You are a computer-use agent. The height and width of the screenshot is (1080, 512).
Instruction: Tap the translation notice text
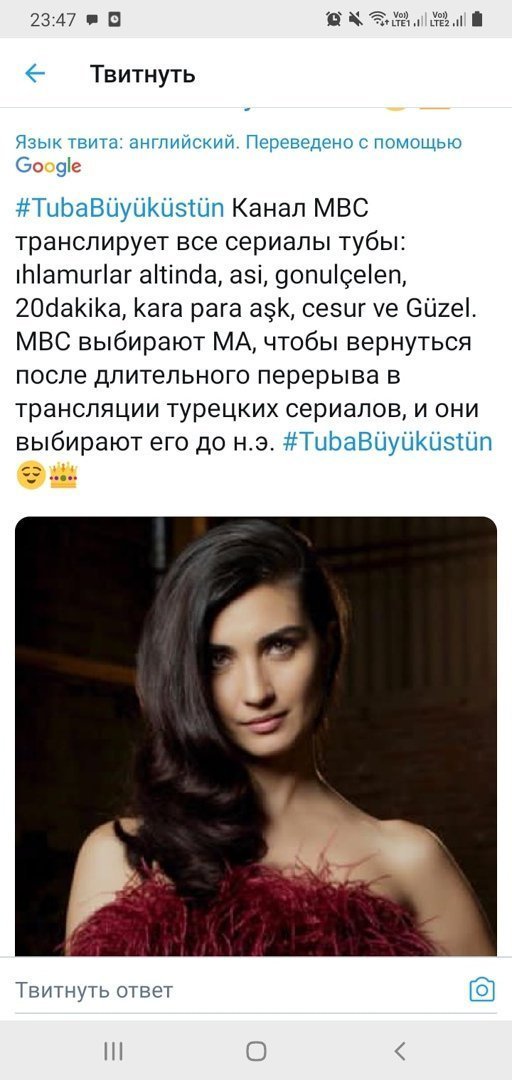click(238, 143)
